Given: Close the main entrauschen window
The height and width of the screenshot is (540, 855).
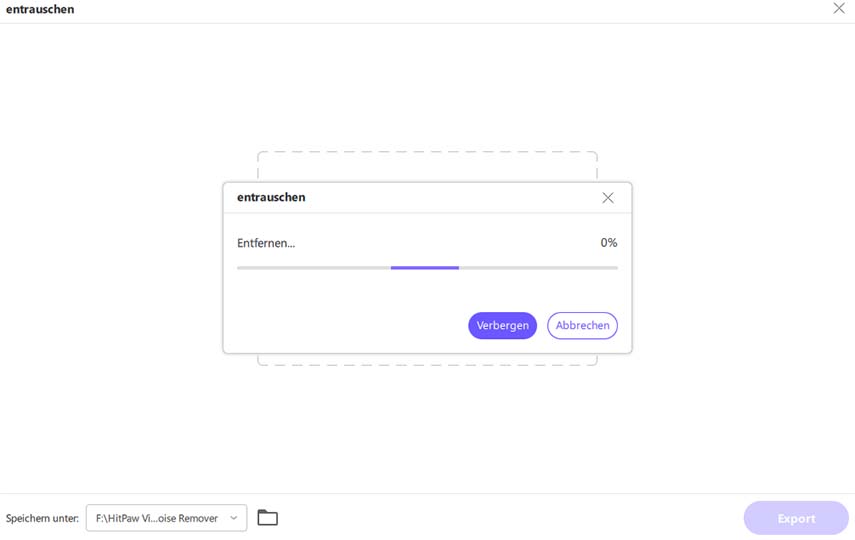Looking at the screenshot, I should click(x=838, y=8).
